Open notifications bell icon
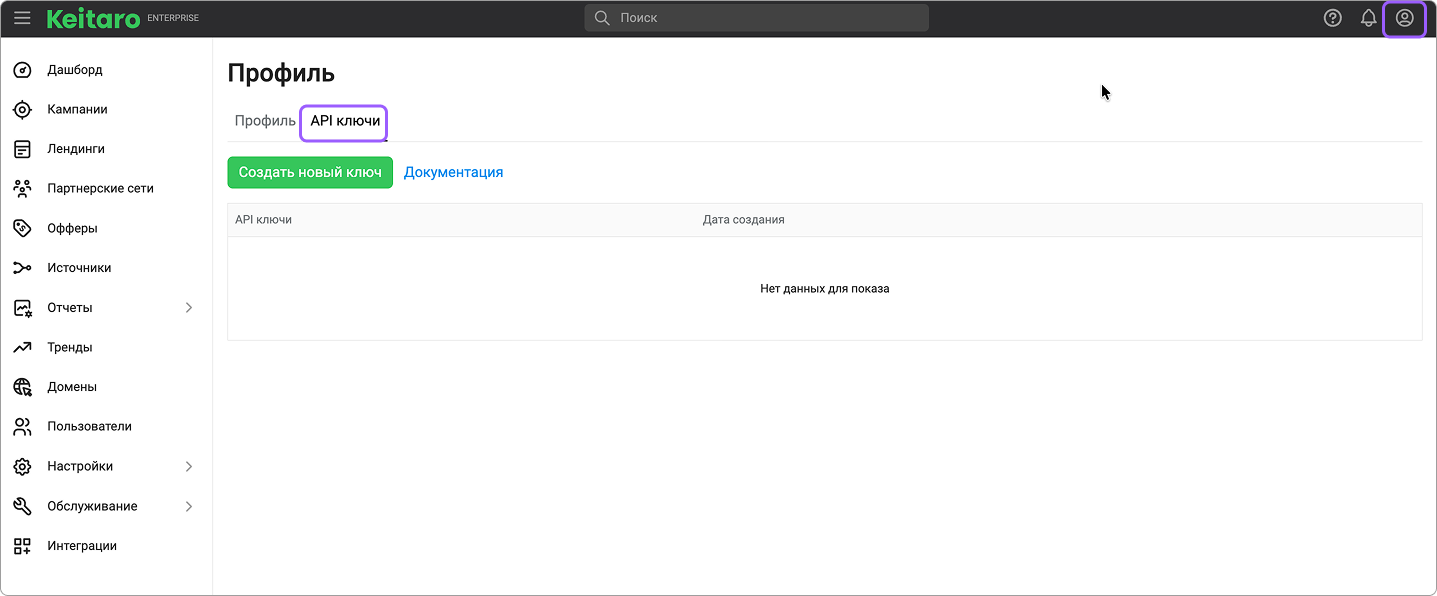The height and width of the screenshot is (596, 1437). (x=1368, y=18)
